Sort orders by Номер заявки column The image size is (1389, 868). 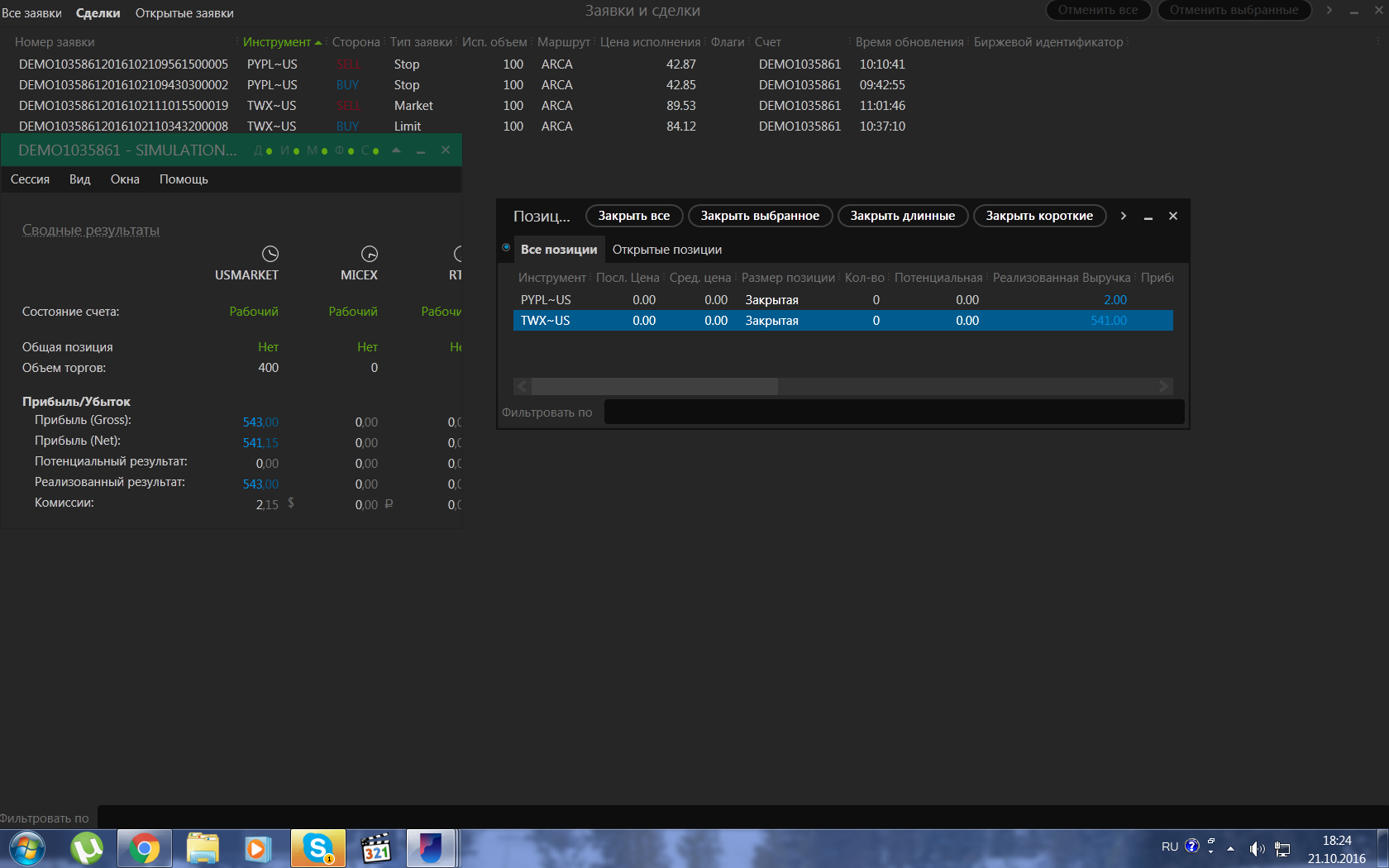pyautogui.click(x=55, y=42)
